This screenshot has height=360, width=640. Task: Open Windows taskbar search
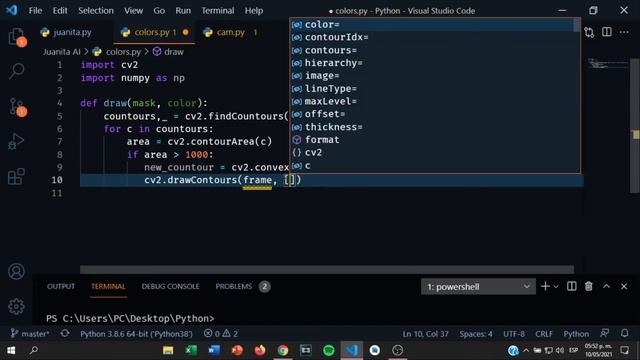(34, 350)
